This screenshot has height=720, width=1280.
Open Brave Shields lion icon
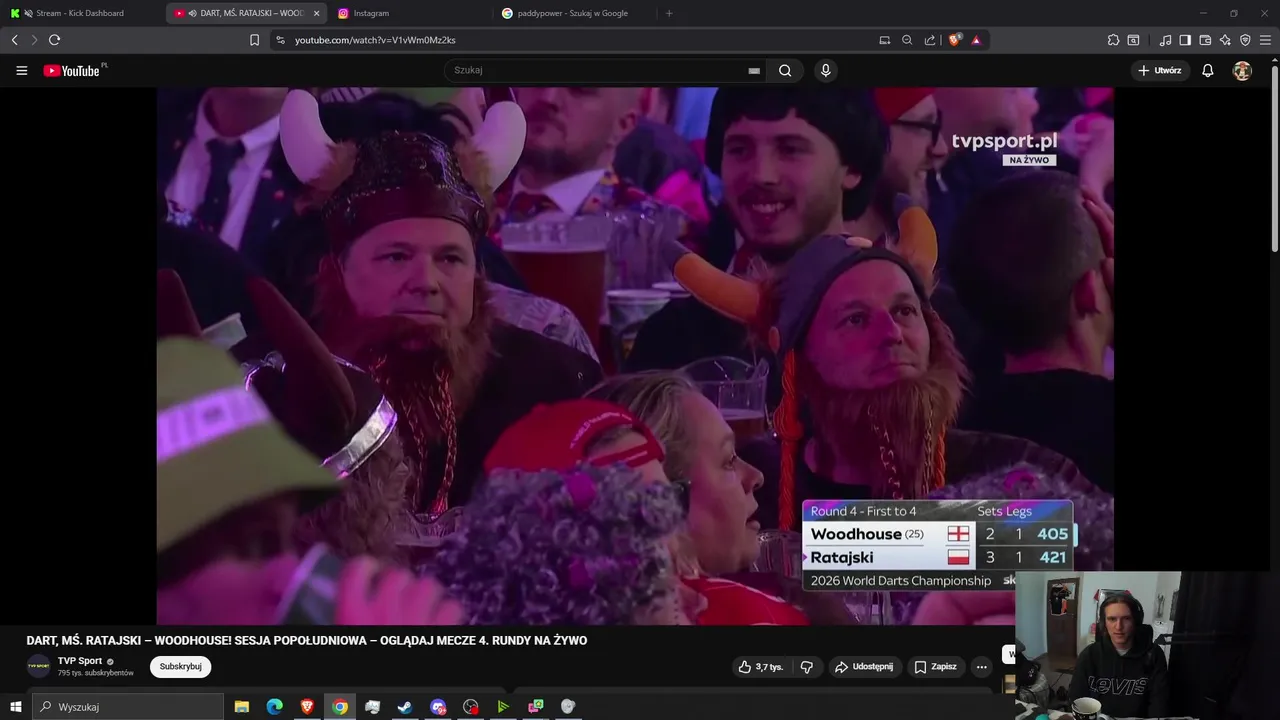click(954, 40)
